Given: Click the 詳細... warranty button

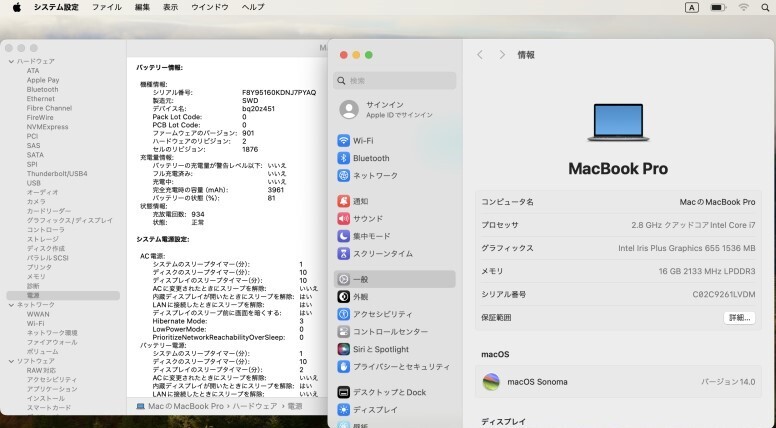Looking at the screenshot, I should point(739,318).
